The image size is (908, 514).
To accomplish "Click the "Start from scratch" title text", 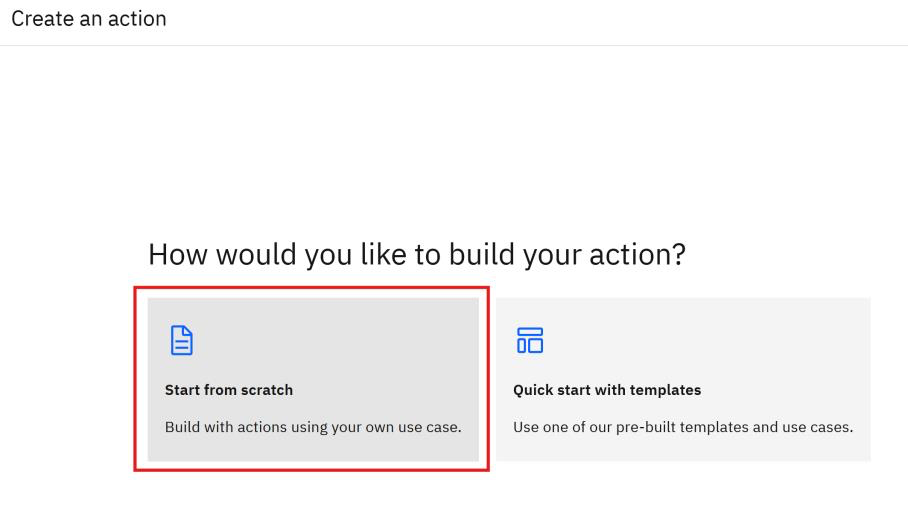I will pyautogui.click(x=229, y=390).
